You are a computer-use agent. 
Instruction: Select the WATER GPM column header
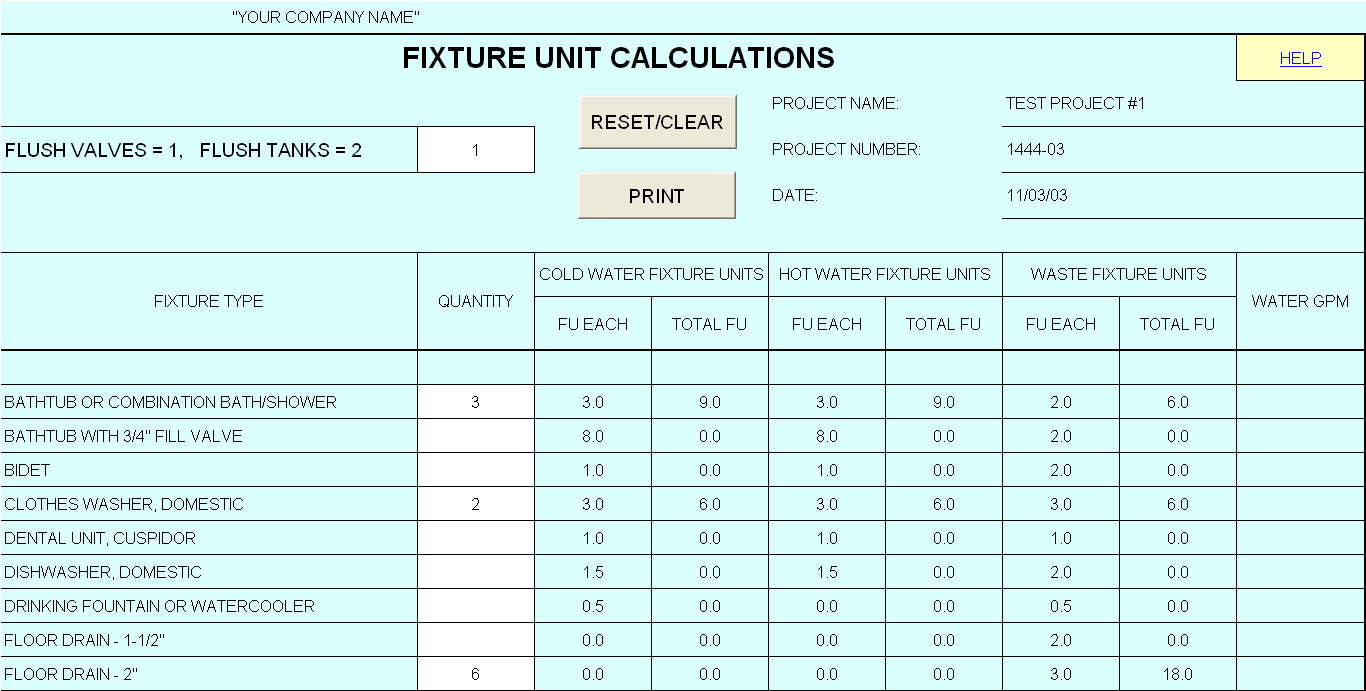1300,301
